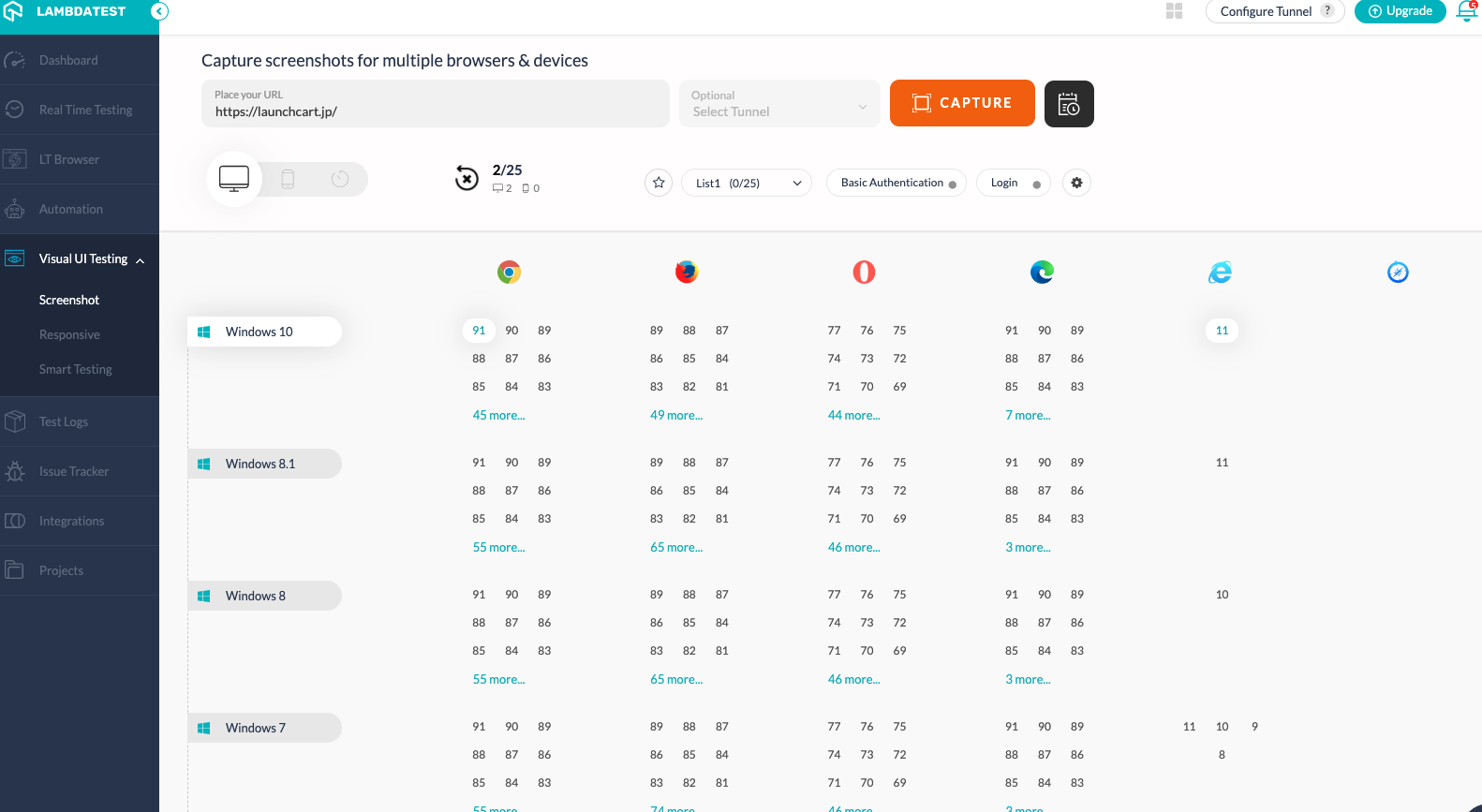Select Chrome 90 on Windows 10

click(x=511, y=331)
